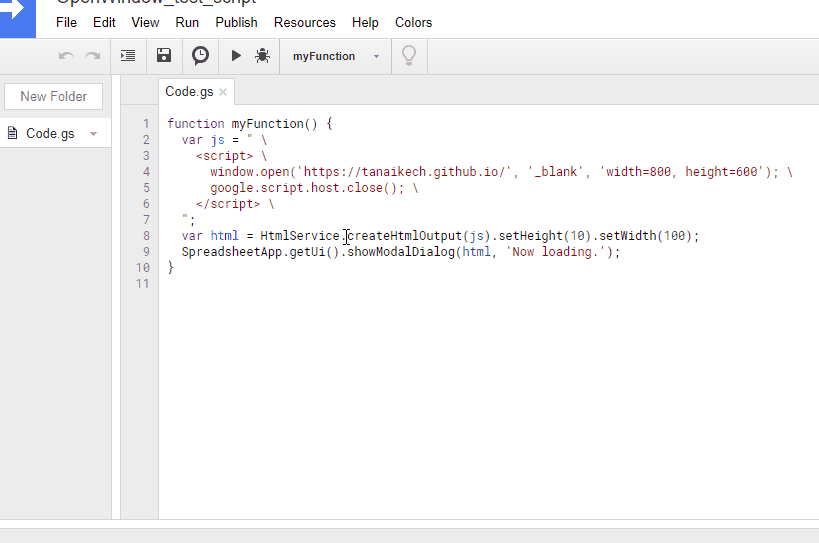The width and height of the screenshot is (819, 543).
Task: Click 'function myFunction() {' code line
Action: [x=250, y=124]
